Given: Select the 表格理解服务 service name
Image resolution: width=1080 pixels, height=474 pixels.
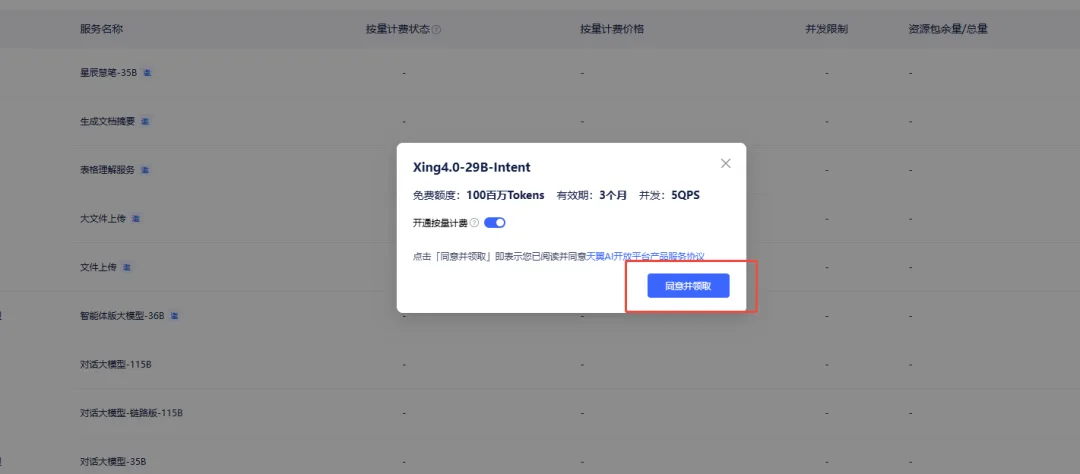Looking at the screenshot, I should (108, 169).
